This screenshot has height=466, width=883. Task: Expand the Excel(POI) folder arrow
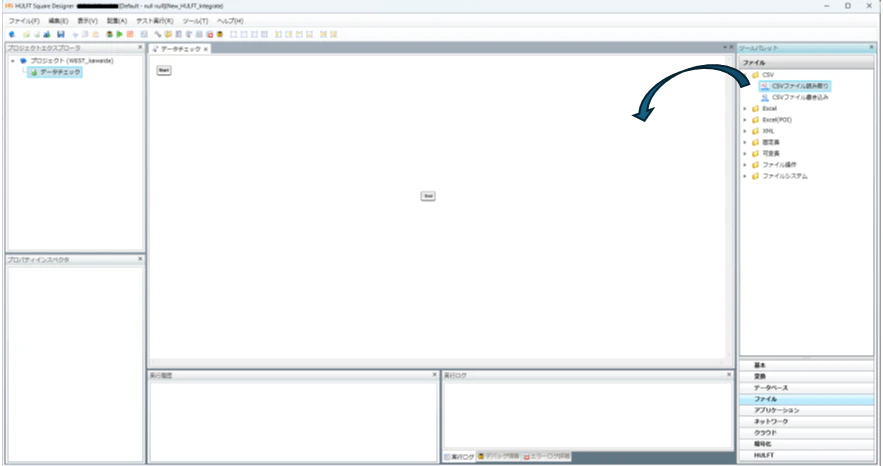pos(745,120)
